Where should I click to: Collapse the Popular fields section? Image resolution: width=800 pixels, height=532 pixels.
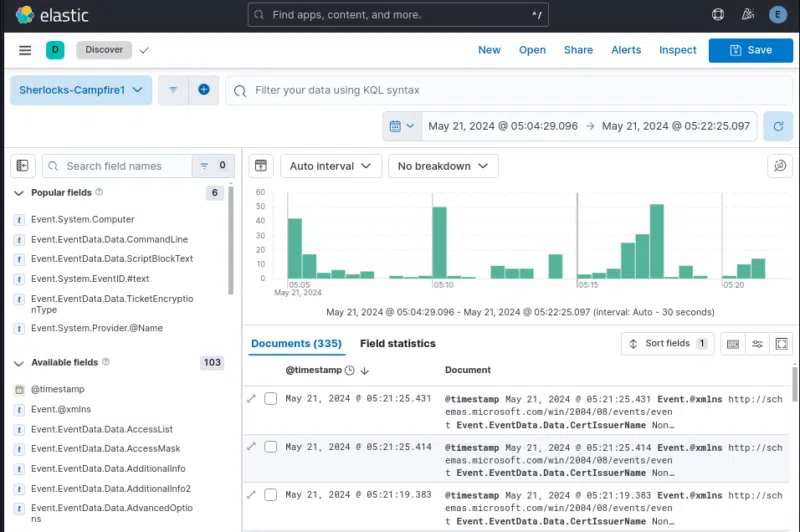[x=19, y=193]
